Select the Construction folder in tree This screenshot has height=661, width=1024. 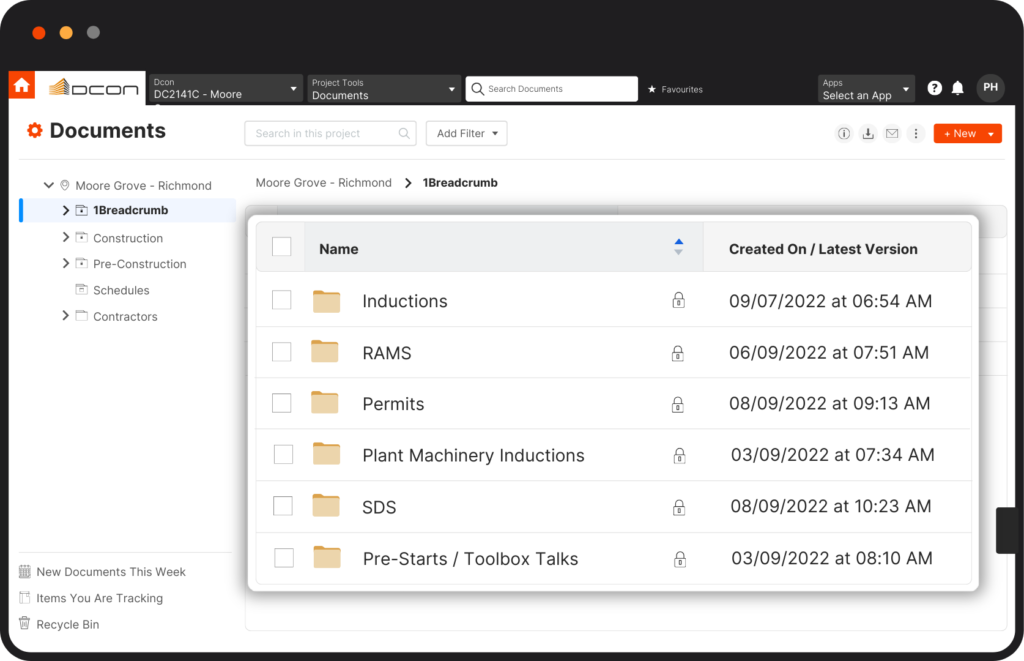click(x=128, y=238)
